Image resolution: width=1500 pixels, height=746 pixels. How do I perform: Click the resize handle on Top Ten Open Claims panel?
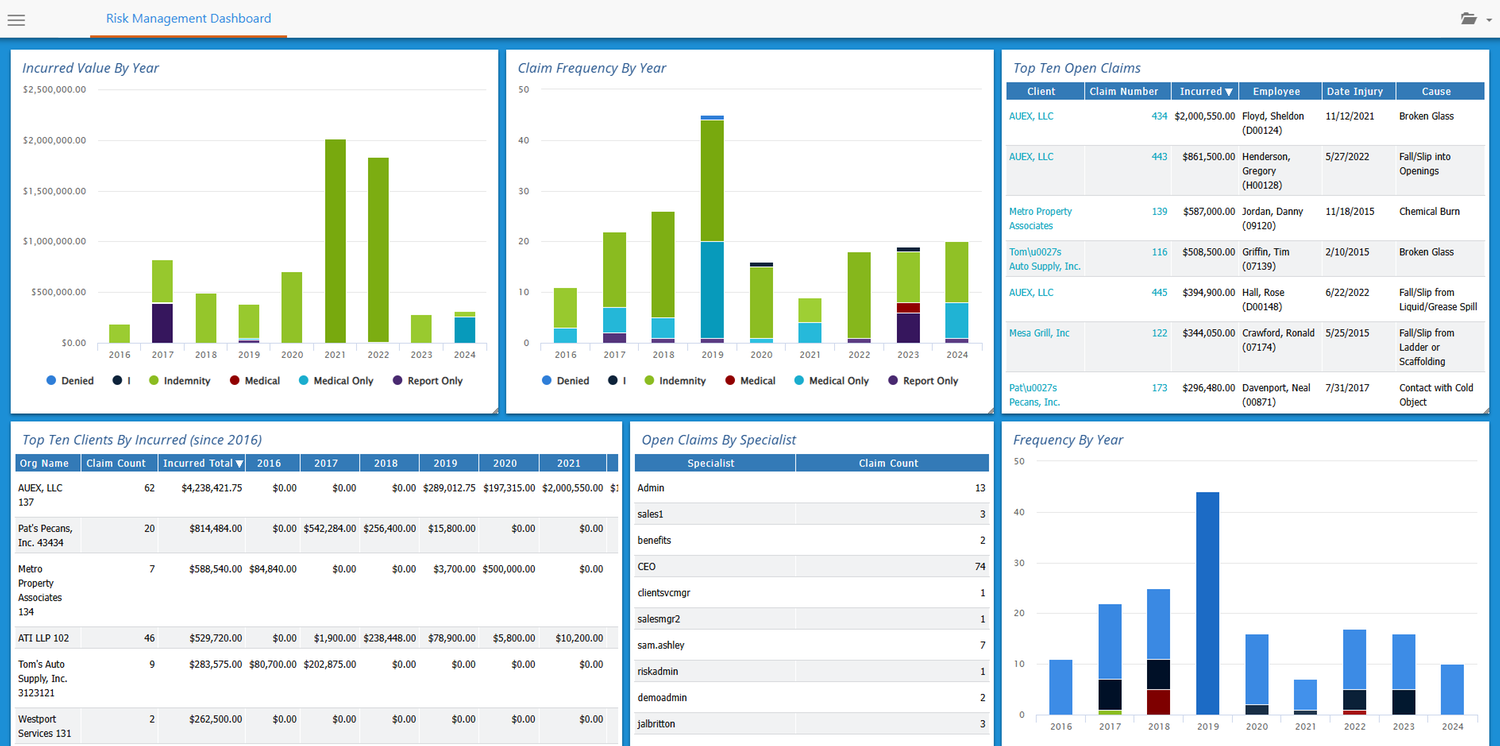pos(1487,410)
